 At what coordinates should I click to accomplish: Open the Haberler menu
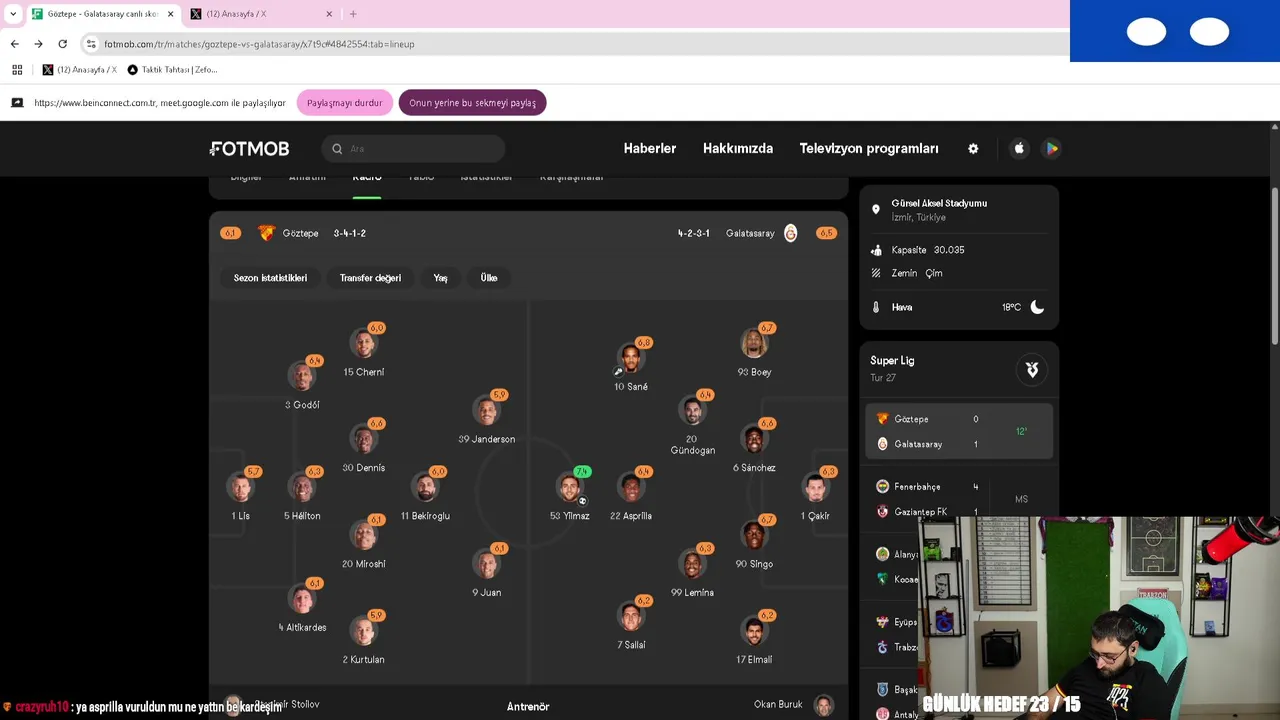(650, 148)
